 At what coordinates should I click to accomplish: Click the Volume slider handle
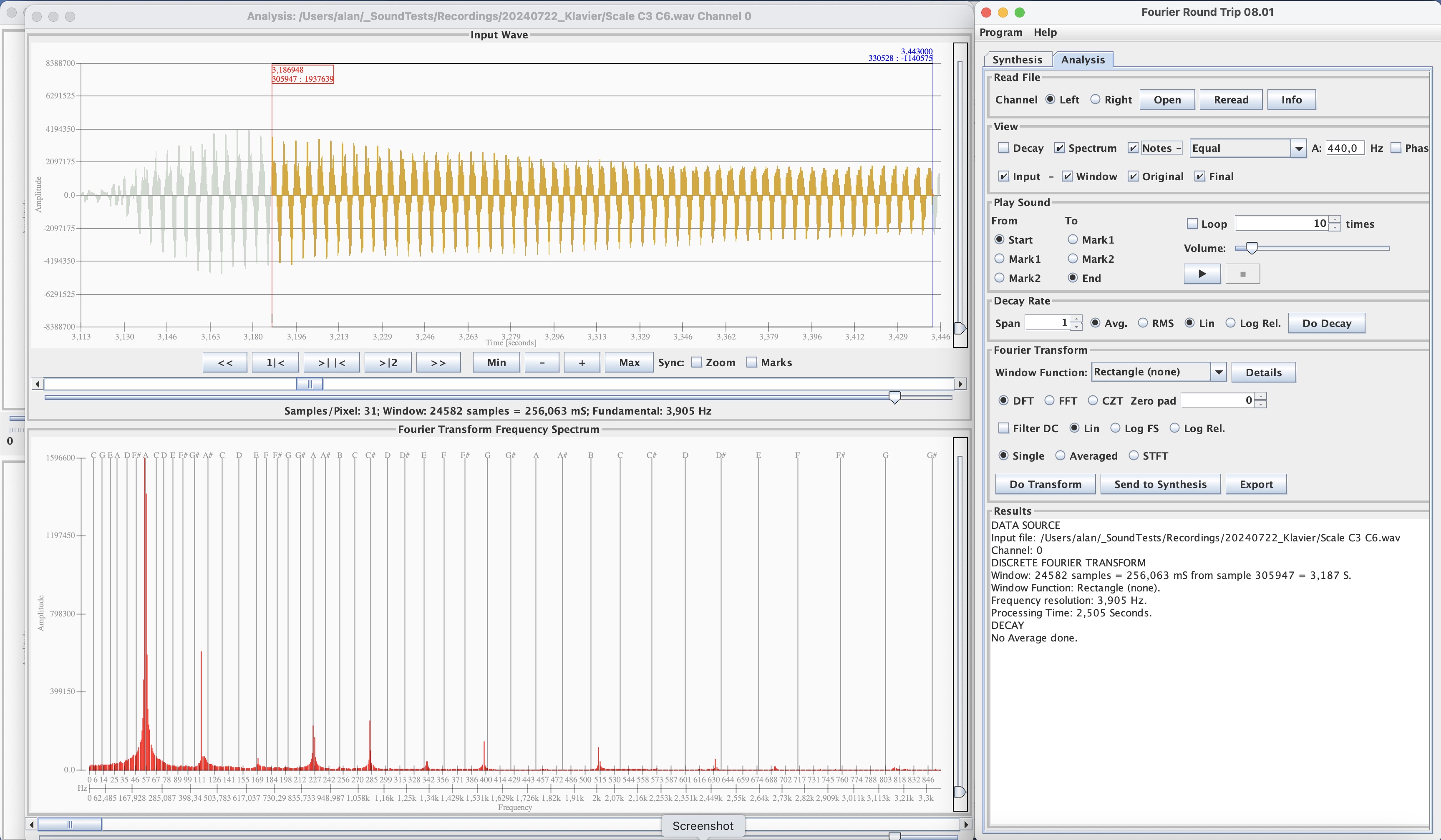click(1252, 248)
